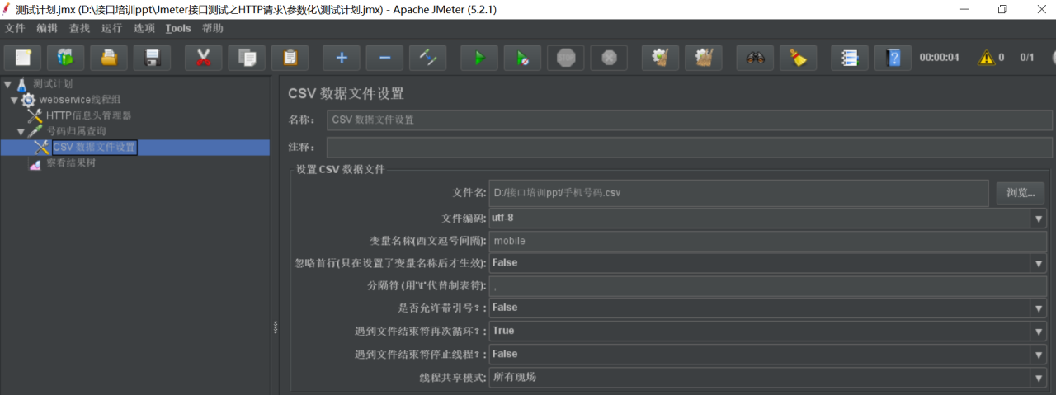
Task: Click the Stop test icon
Action: click(566, 58)
